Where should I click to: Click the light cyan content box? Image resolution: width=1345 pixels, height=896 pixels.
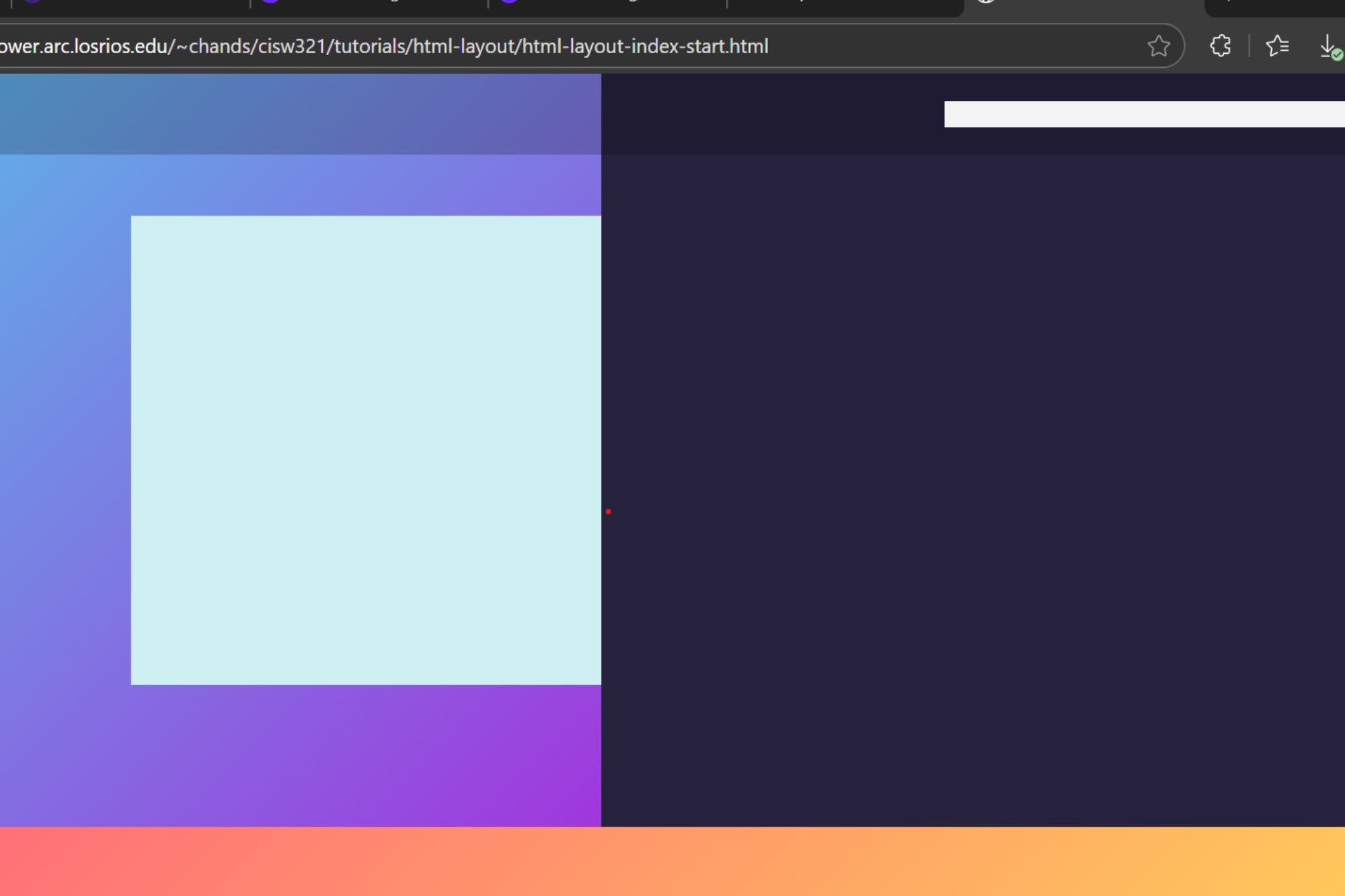(366, 450)
